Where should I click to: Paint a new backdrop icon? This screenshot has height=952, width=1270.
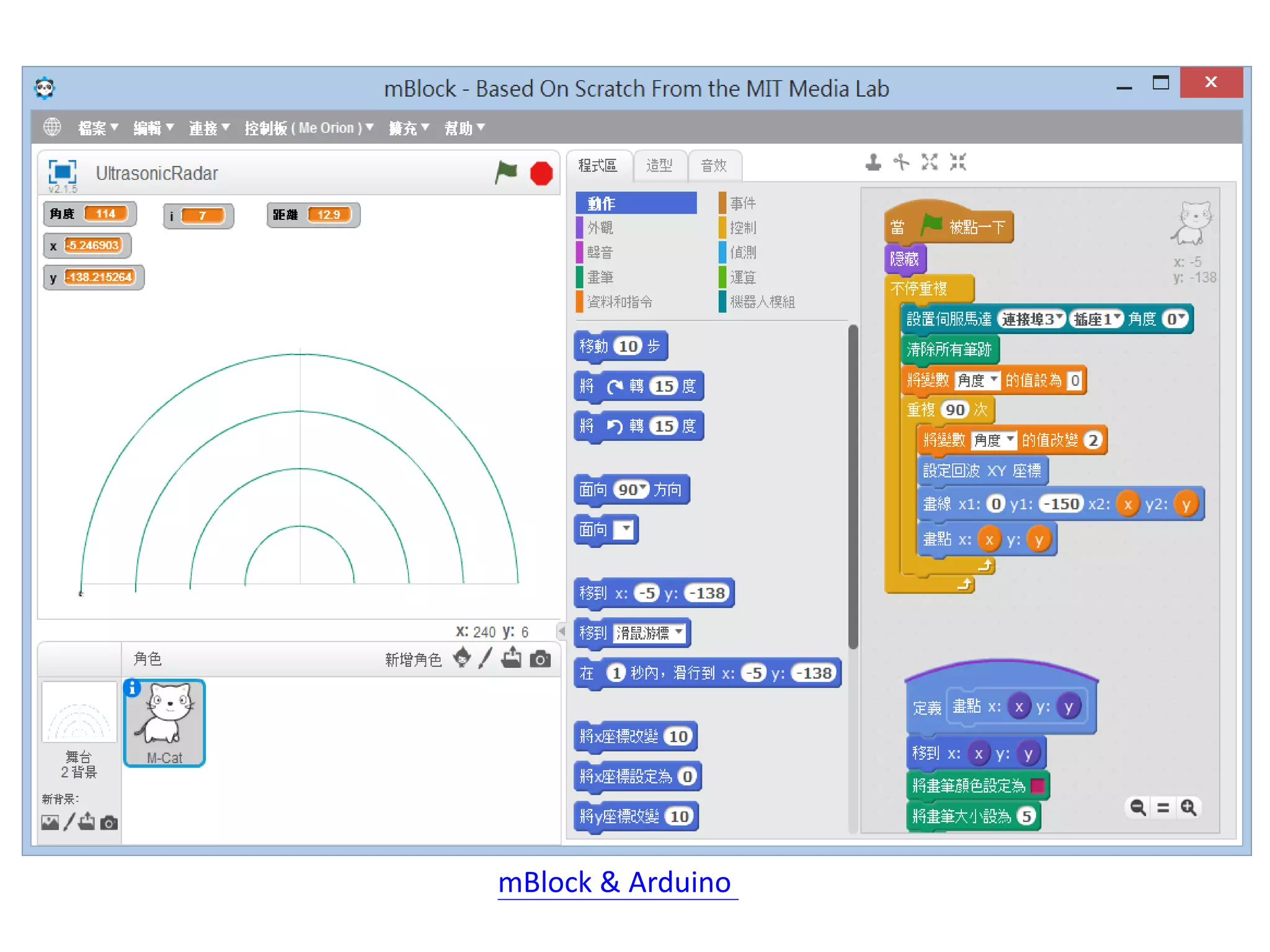[69, 822]
